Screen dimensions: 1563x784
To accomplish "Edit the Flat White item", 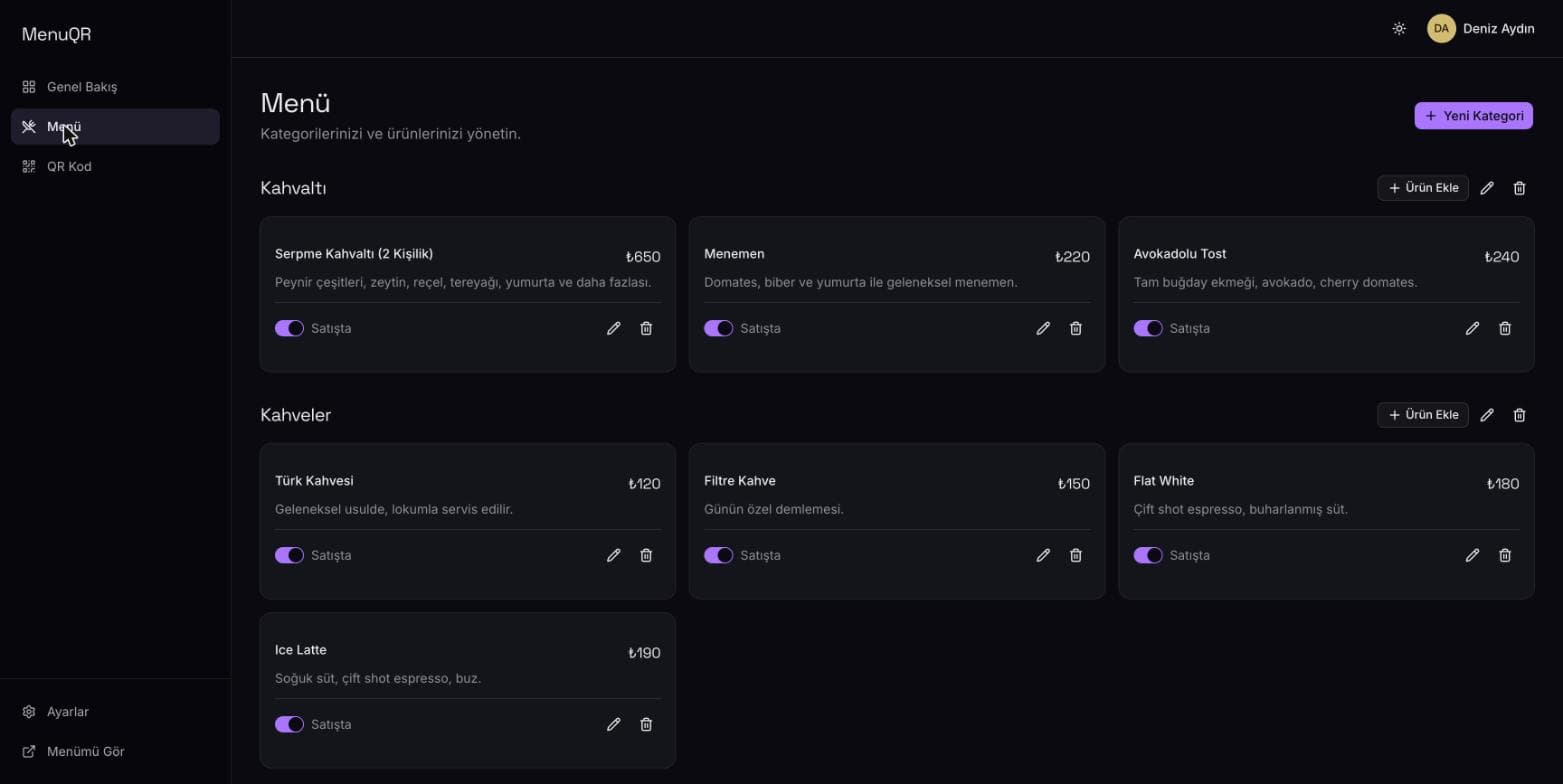I will click(1472, 555).
